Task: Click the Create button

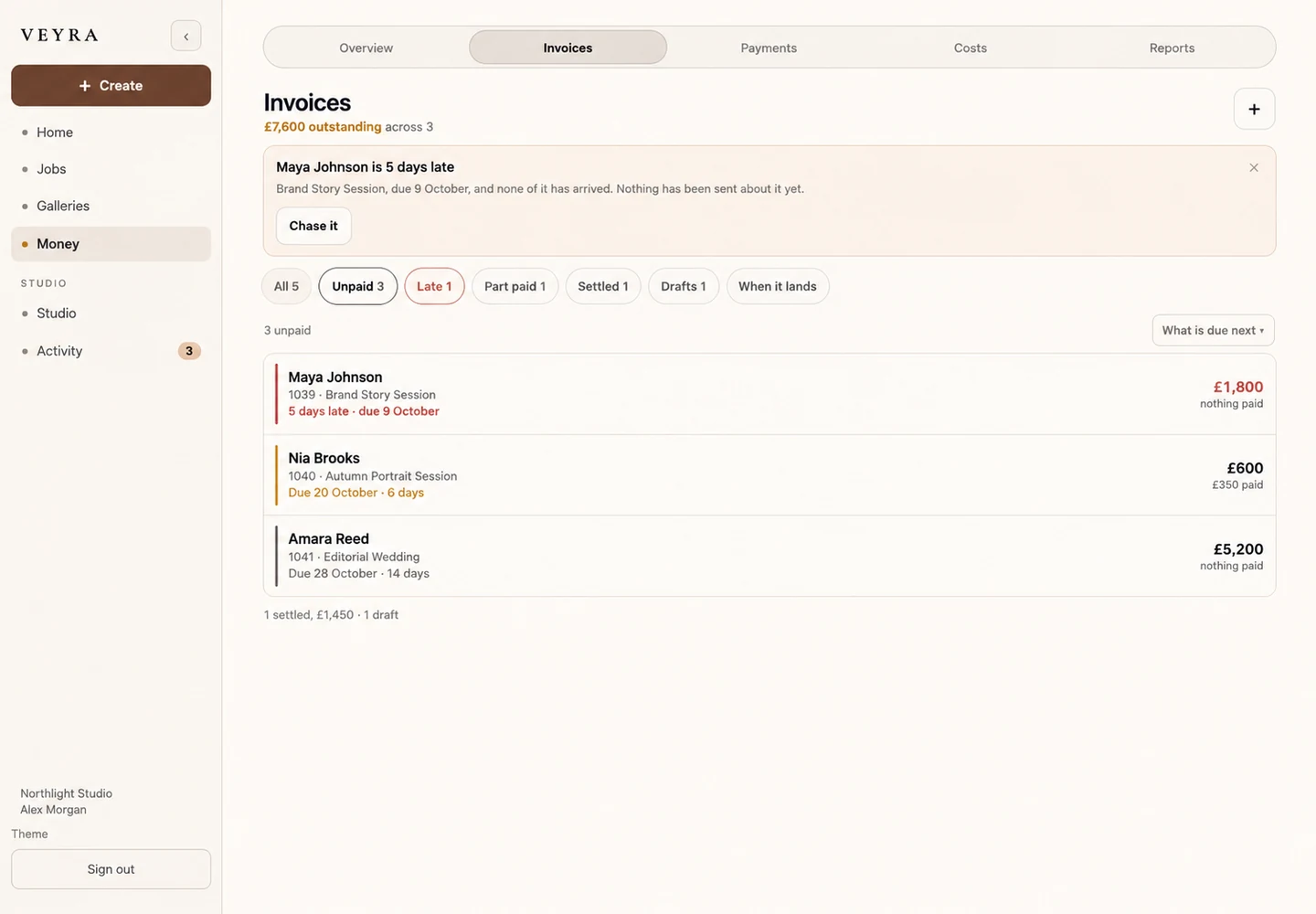Action: tap(111, 85)
